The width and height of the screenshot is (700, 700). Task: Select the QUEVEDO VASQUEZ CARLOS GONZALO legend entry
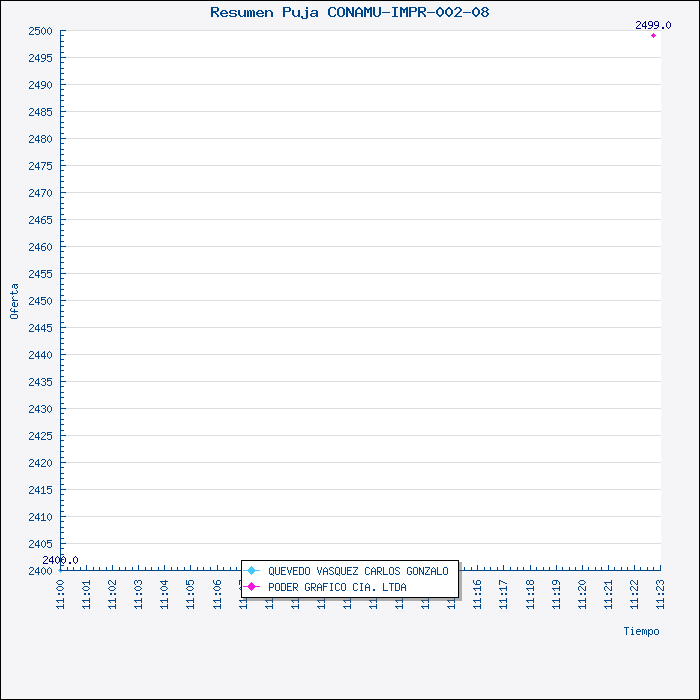point(358,571)
